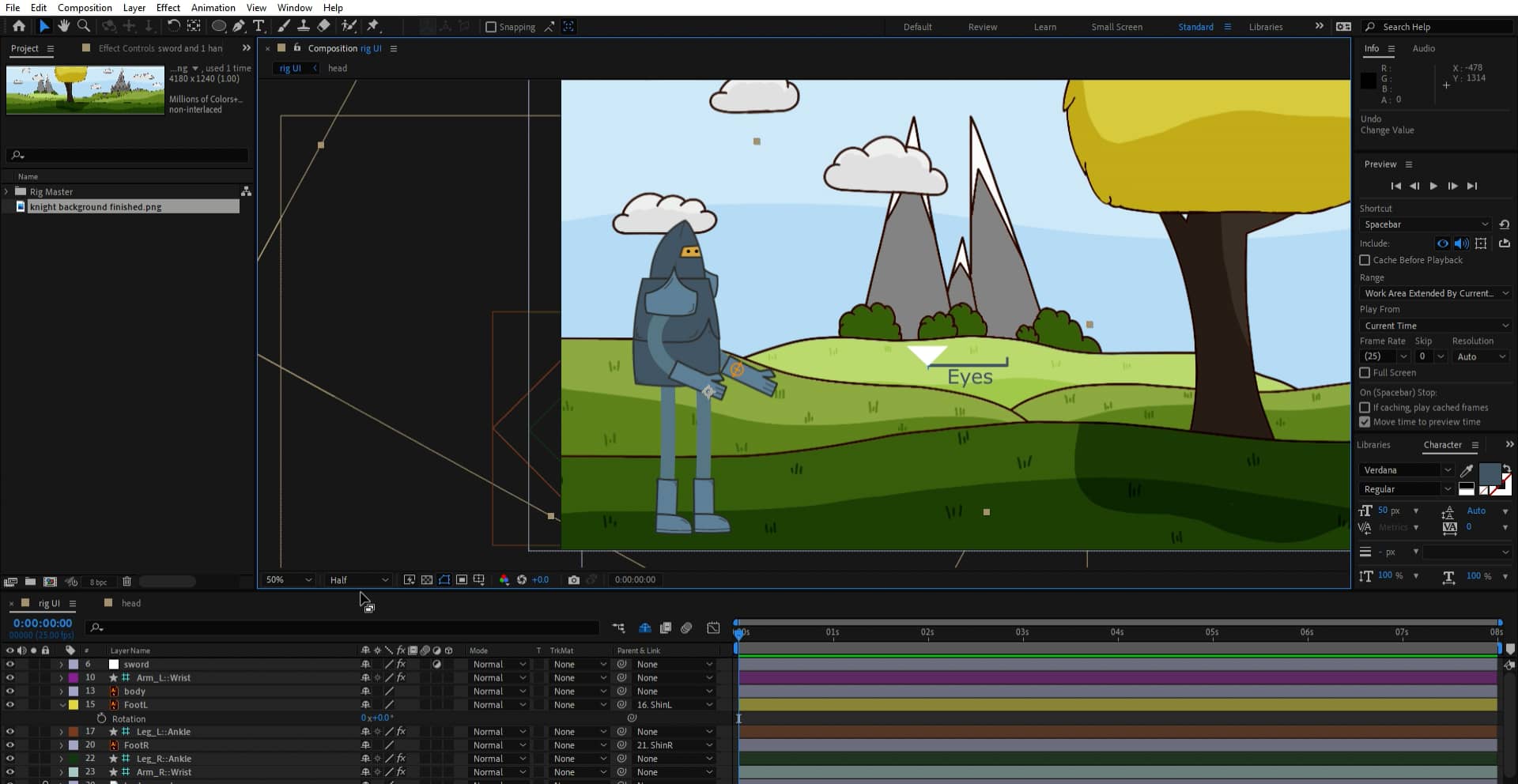
Task: Click the Character panel fill color swatch
Action: coord(1490,474)
